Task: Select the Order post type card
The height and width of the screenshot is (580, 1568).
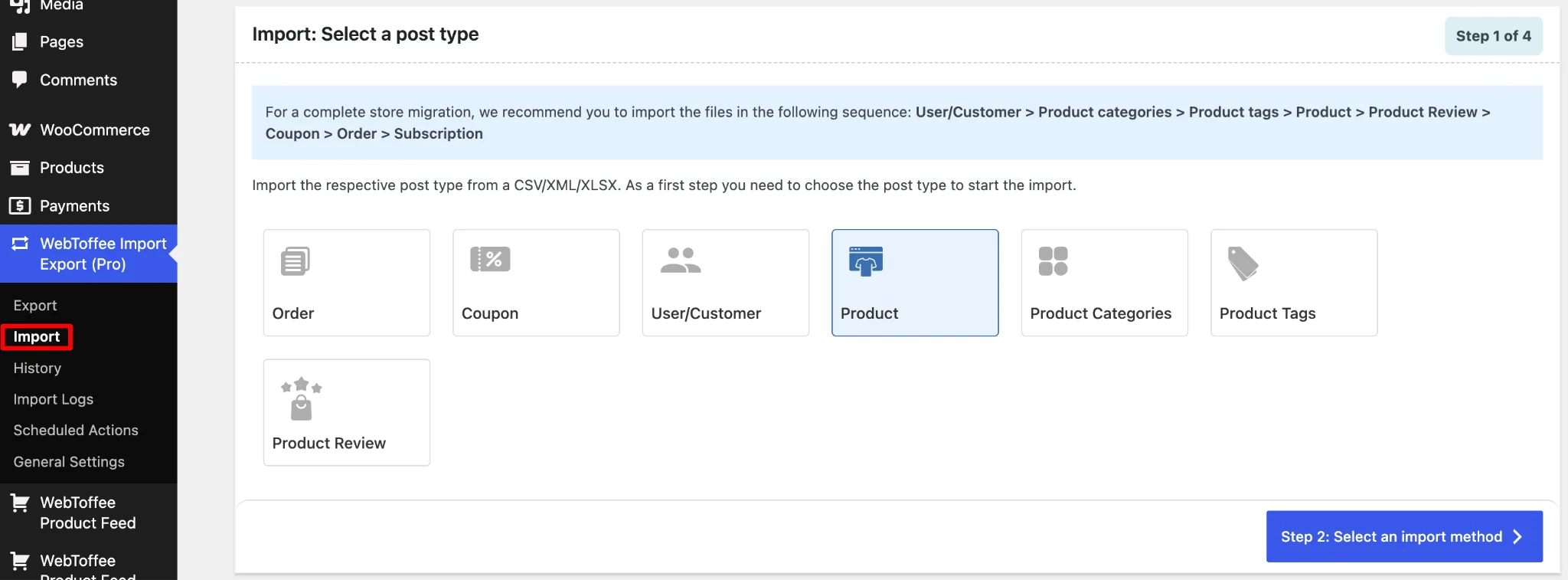Action: point(346,282)
